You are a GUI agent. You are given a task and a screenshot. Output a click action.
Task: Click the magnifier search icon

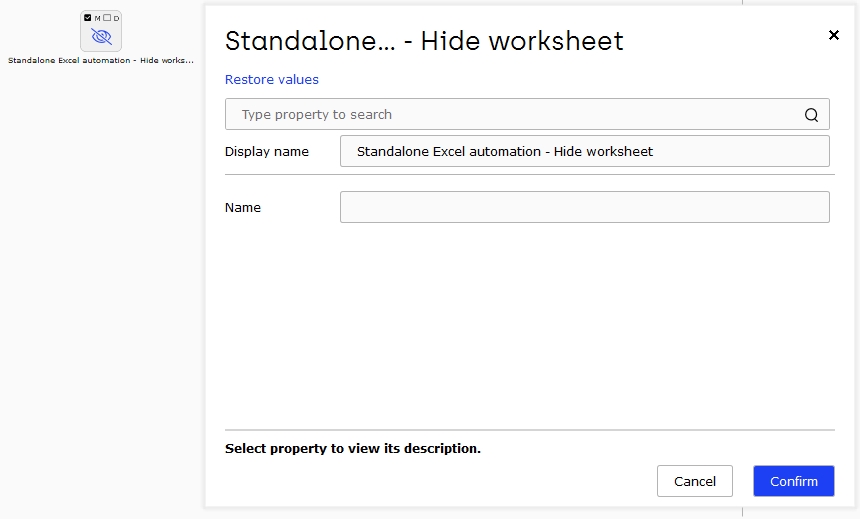811,115
